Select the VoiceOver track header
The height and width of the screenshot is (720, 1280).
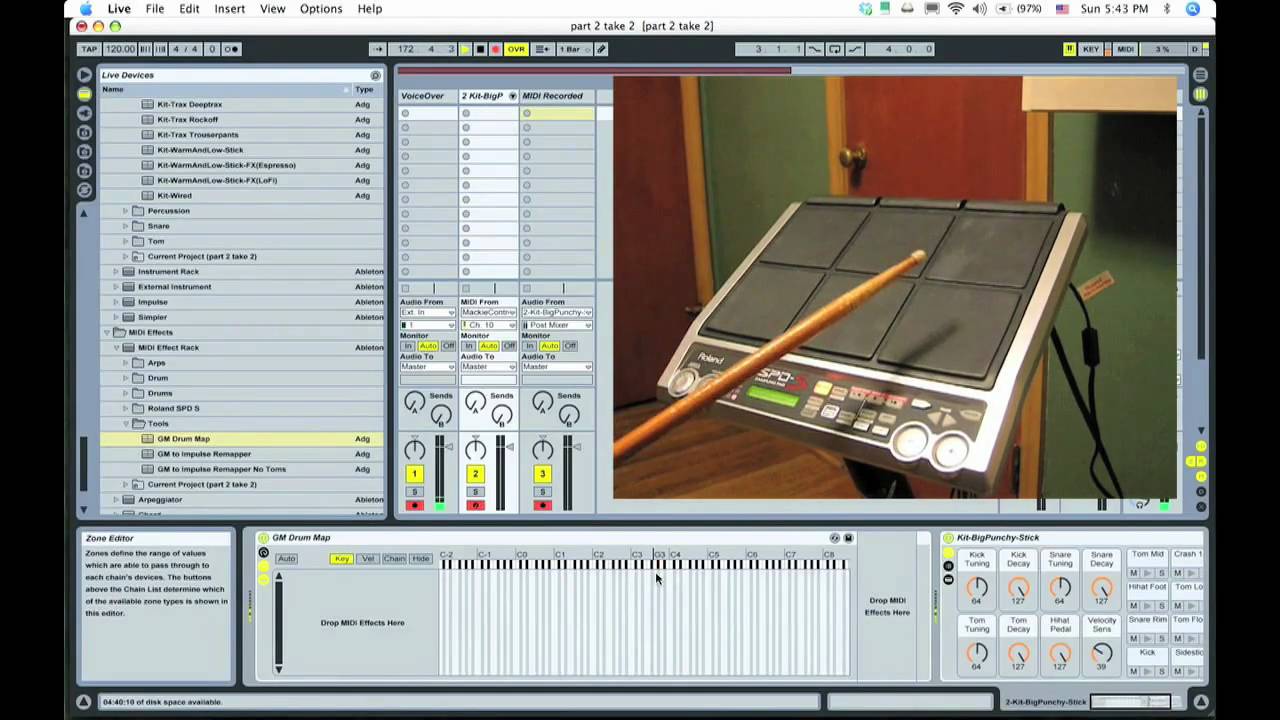point(427,96)
